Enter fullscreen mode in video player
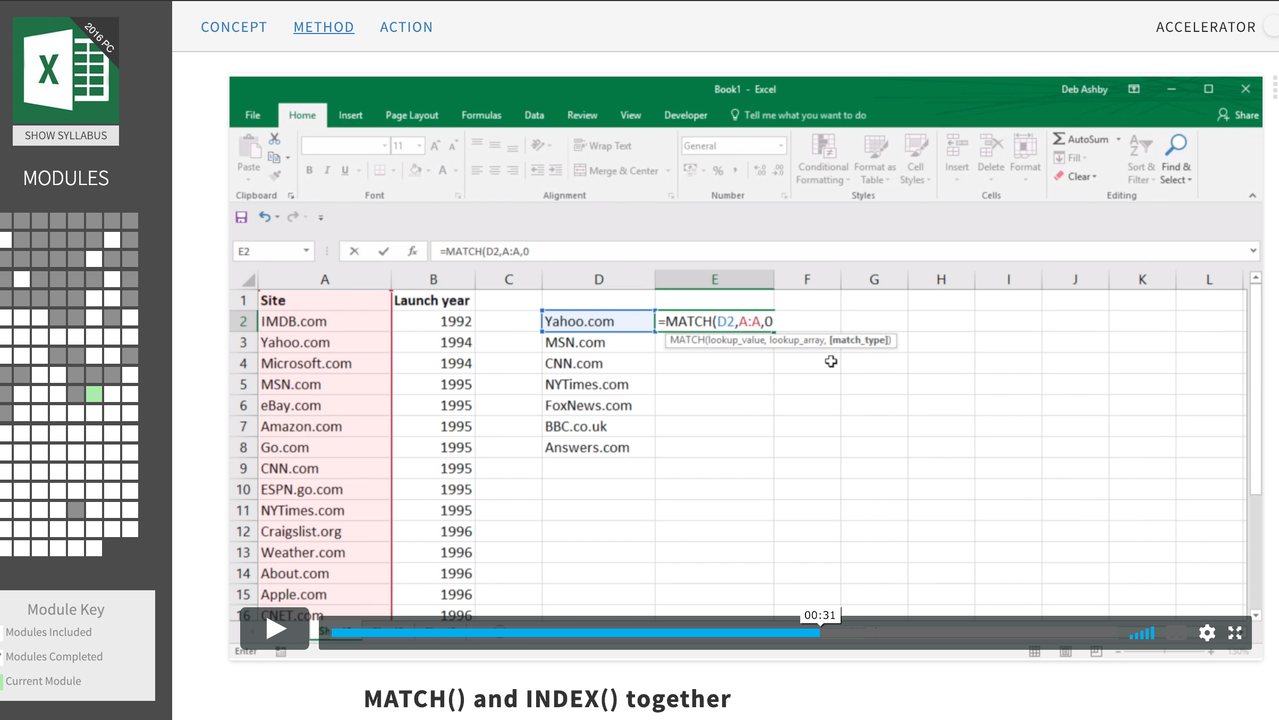Image resolution: width=1279 pixels, height=720 pixels. tap(1235, 633)
